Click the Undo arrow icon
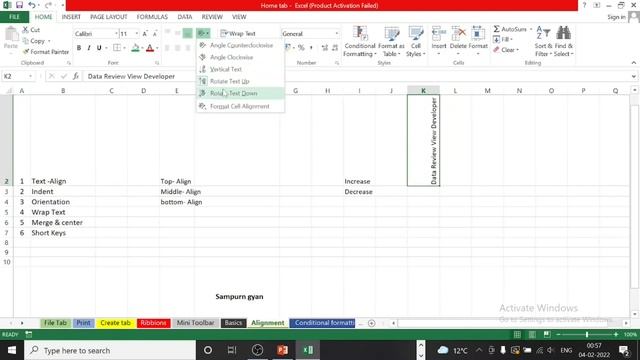Image resolution: width=640 pixels, height=360 pixels. (31, 5)
